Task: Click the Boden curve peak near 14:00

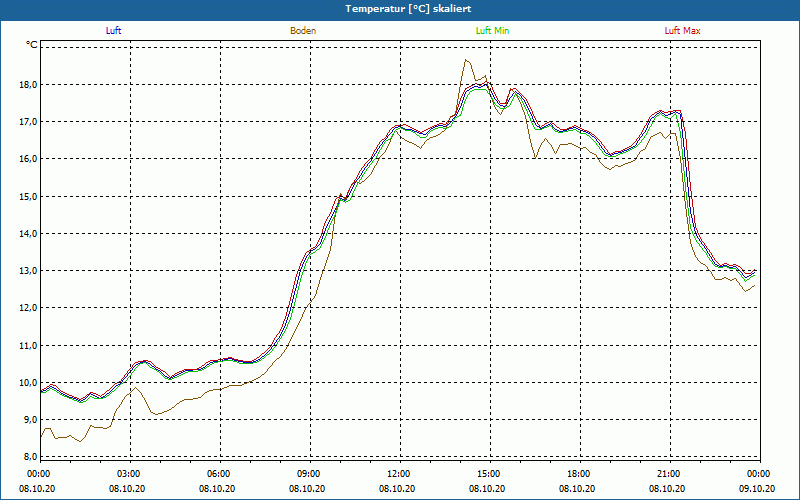Action: (x=465, y=60)
